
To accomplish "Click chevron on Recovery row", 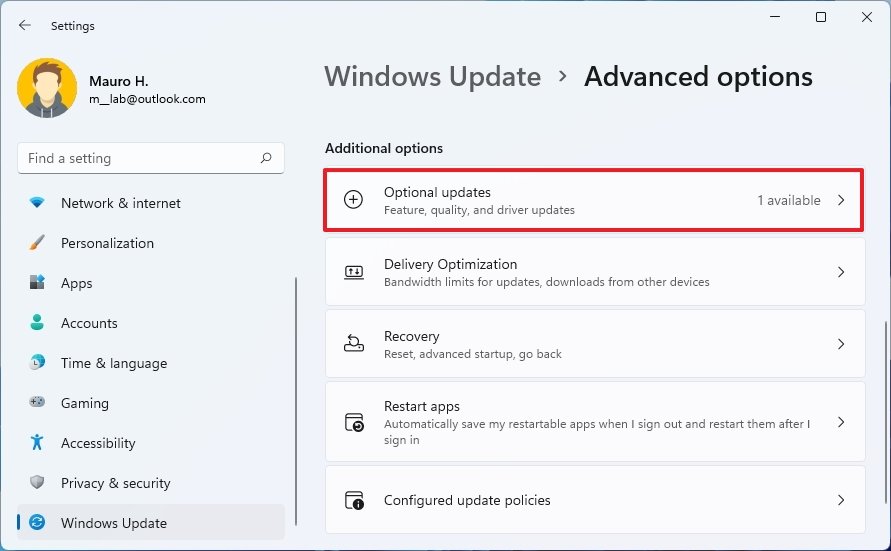I will coord(841,344).
